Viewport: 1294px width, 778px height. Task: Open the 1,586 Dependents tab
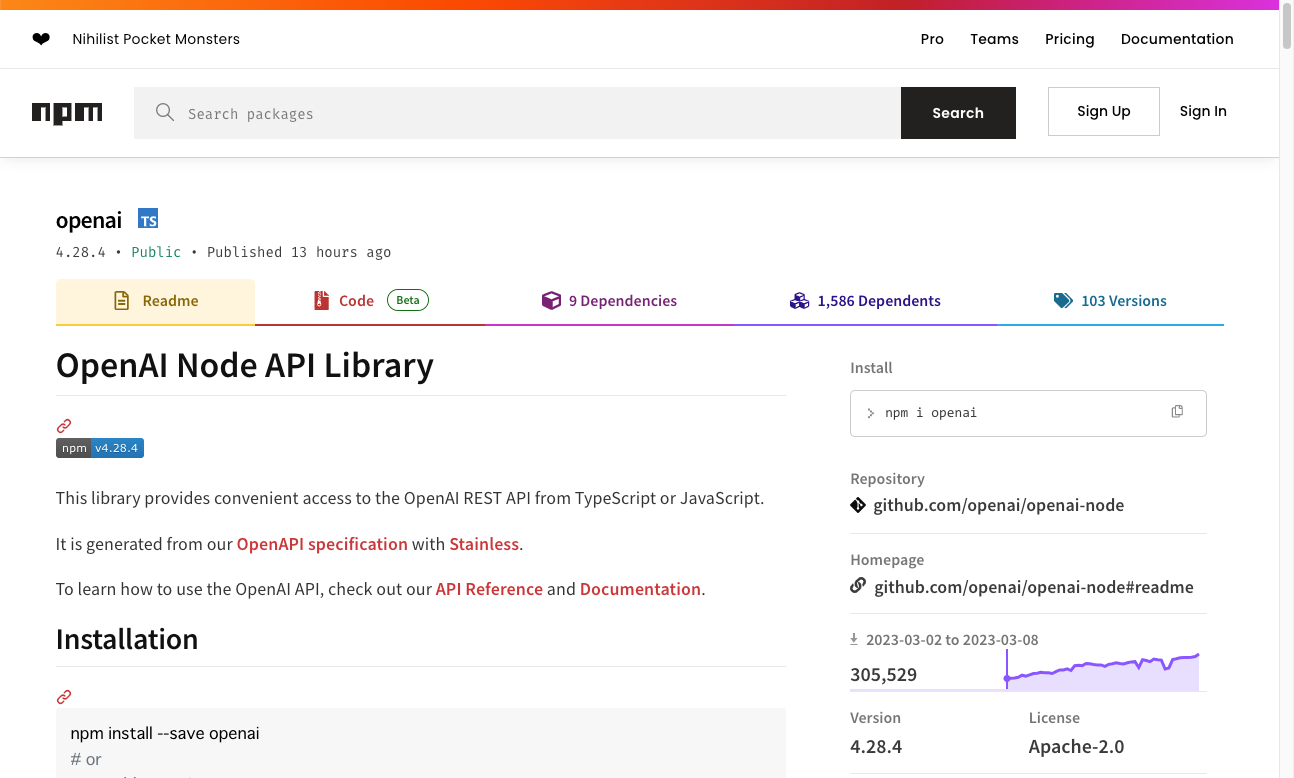865,301
